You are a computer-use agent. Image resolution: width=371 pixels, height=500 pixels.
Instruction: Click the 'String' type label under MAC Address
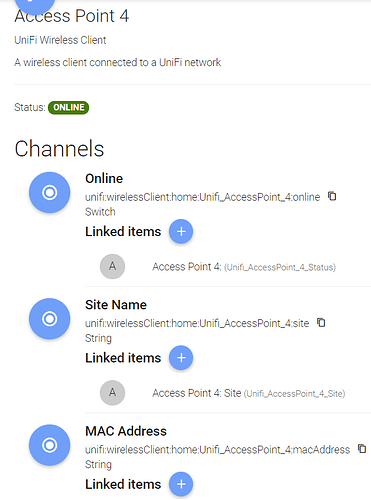point(98,465)
